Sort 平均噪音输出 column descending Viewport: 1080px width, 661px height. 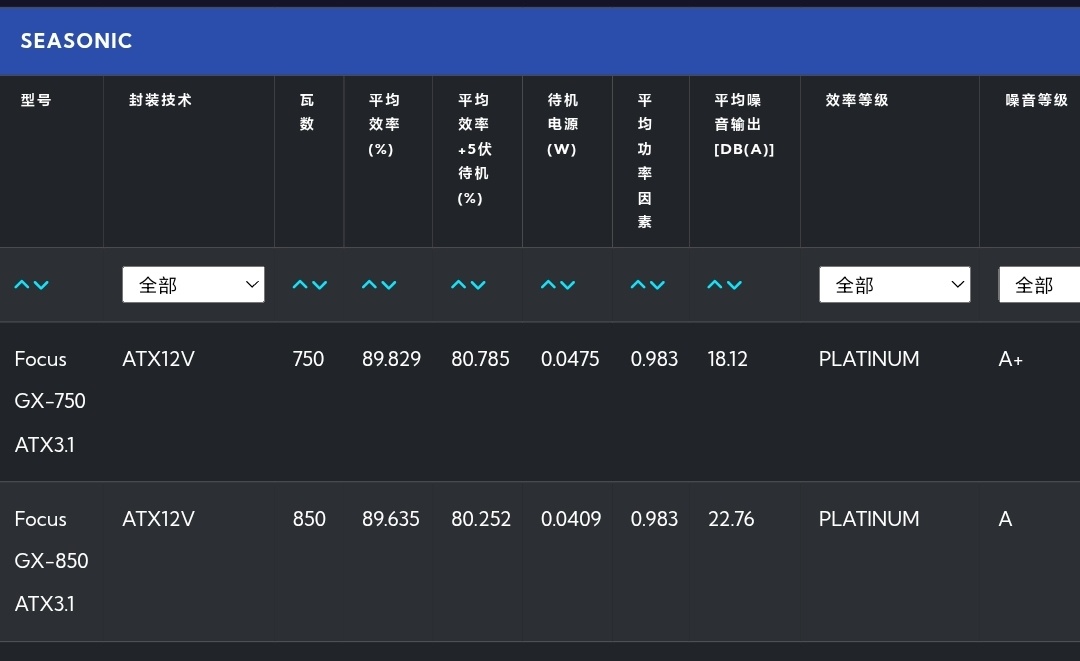tap(735, 285)
